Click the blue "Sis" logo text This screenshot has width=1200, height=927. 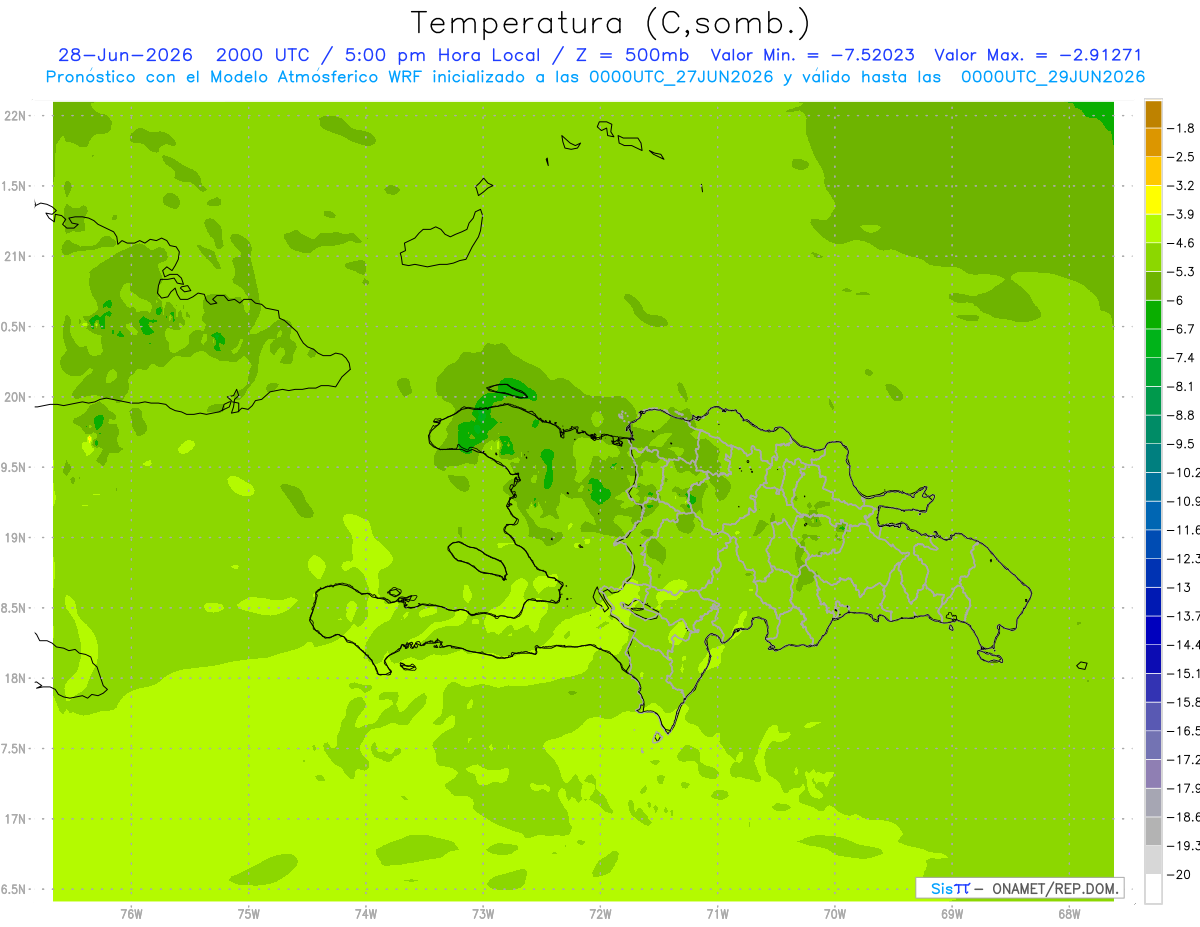(x=941, y=888)
